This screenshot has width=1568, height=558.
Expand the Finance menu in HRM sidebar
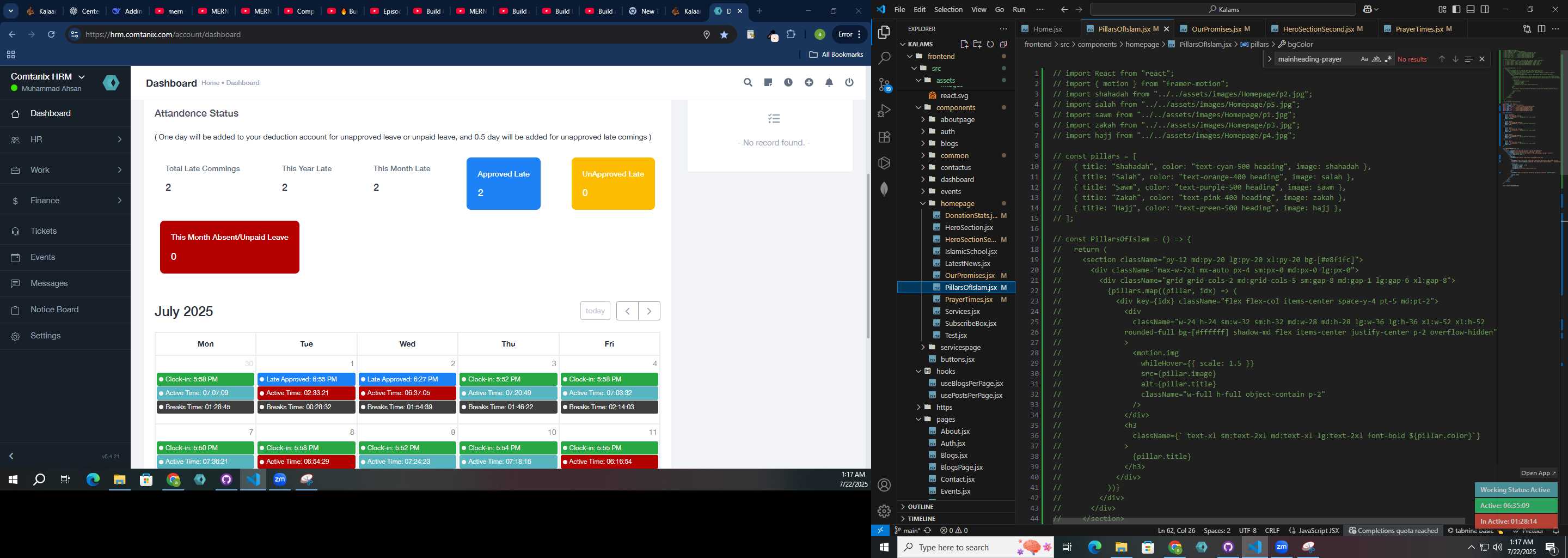click(65, 201)
